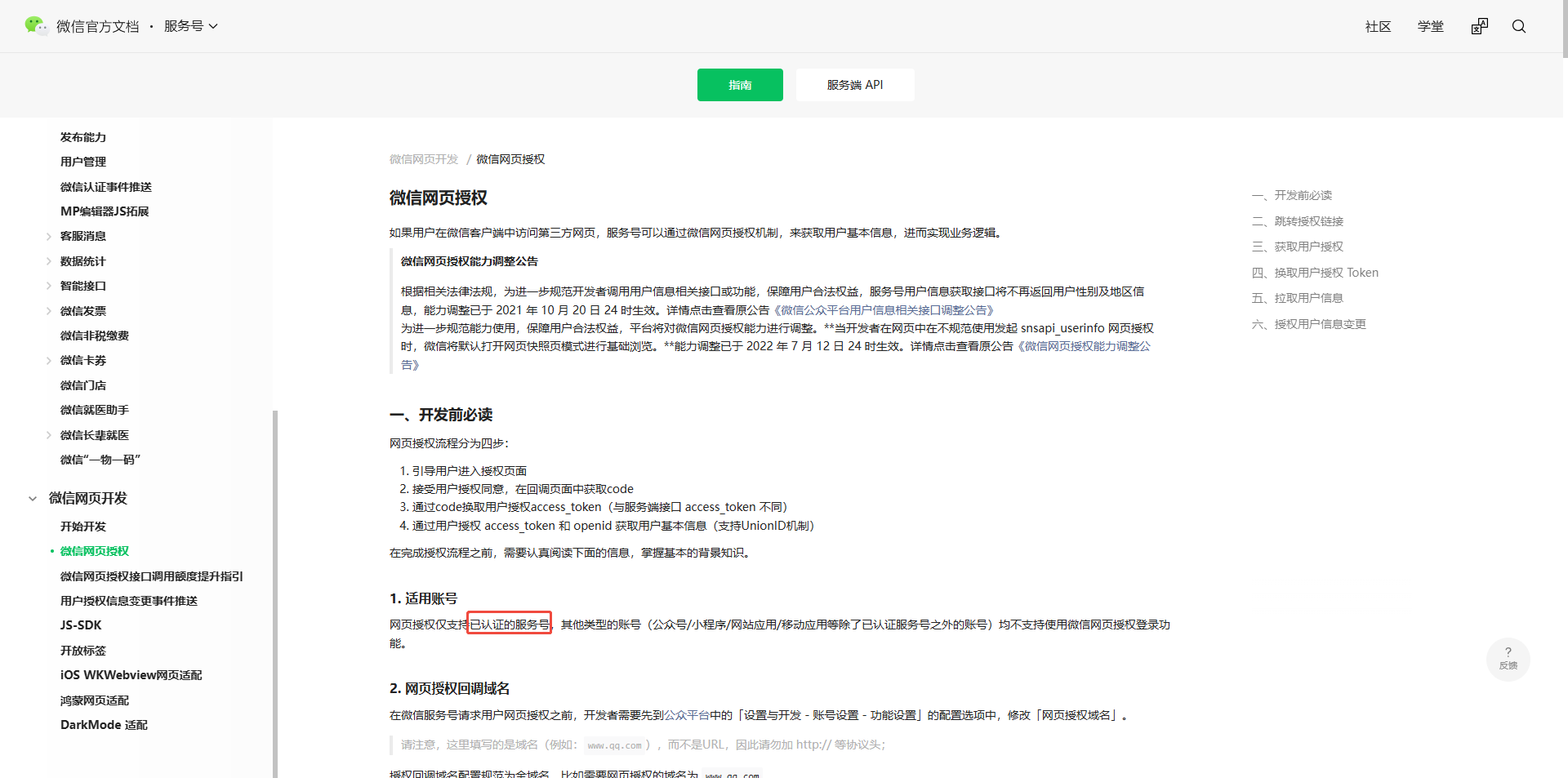Open 微信就医助手 in the sidebar
Viewport: 1568px width, 778px height.
95,410
